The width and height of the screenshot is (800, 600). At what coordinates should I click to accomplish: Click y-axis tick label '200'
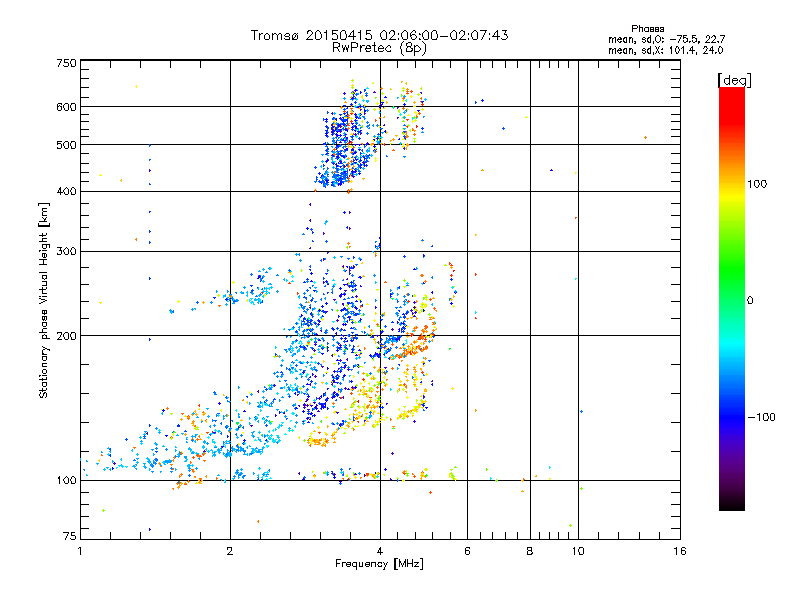point(66,336)
